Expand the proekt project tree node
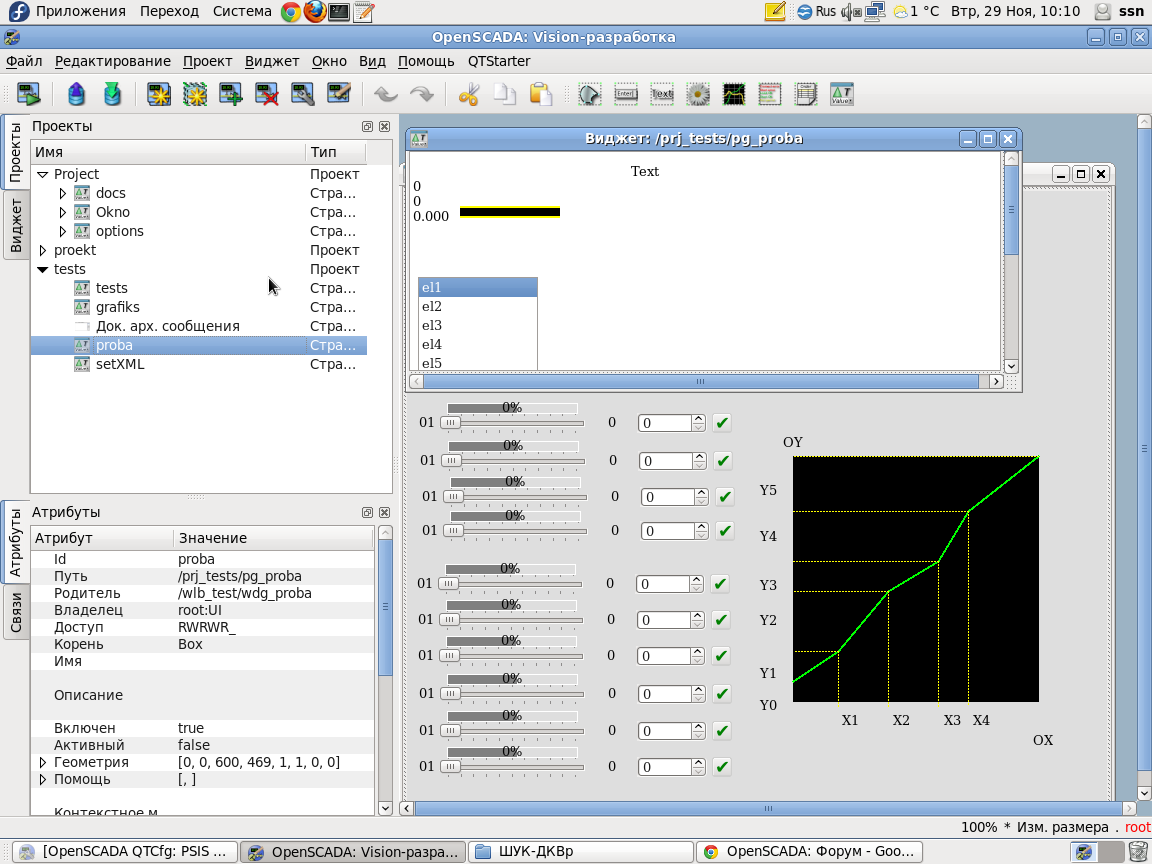 pyautogui.click(x=43, y=250)
